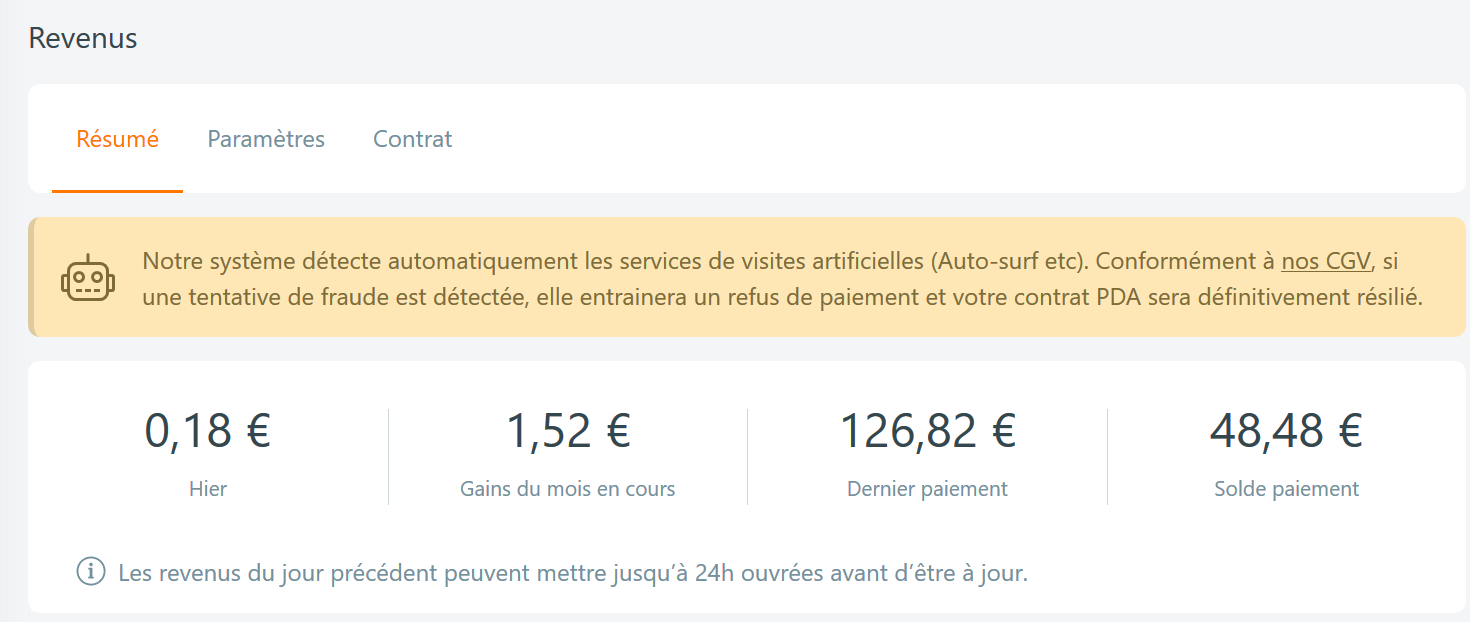Click the yellow warning banner's left border
This screenshot has height=622, width=1470.
[x=32, y=277]
